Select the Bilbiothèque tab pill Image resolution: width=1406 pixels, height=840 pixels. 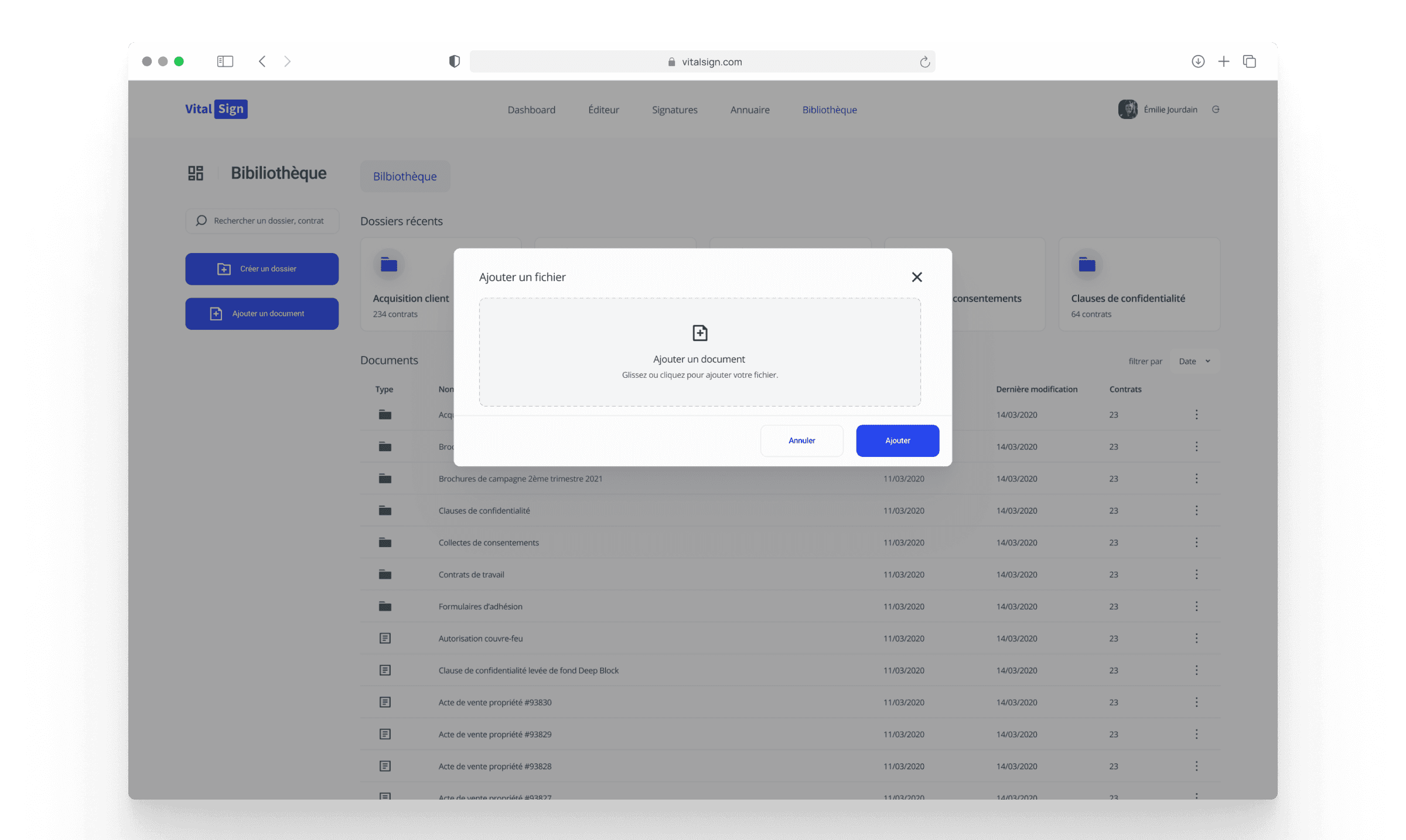405,176
